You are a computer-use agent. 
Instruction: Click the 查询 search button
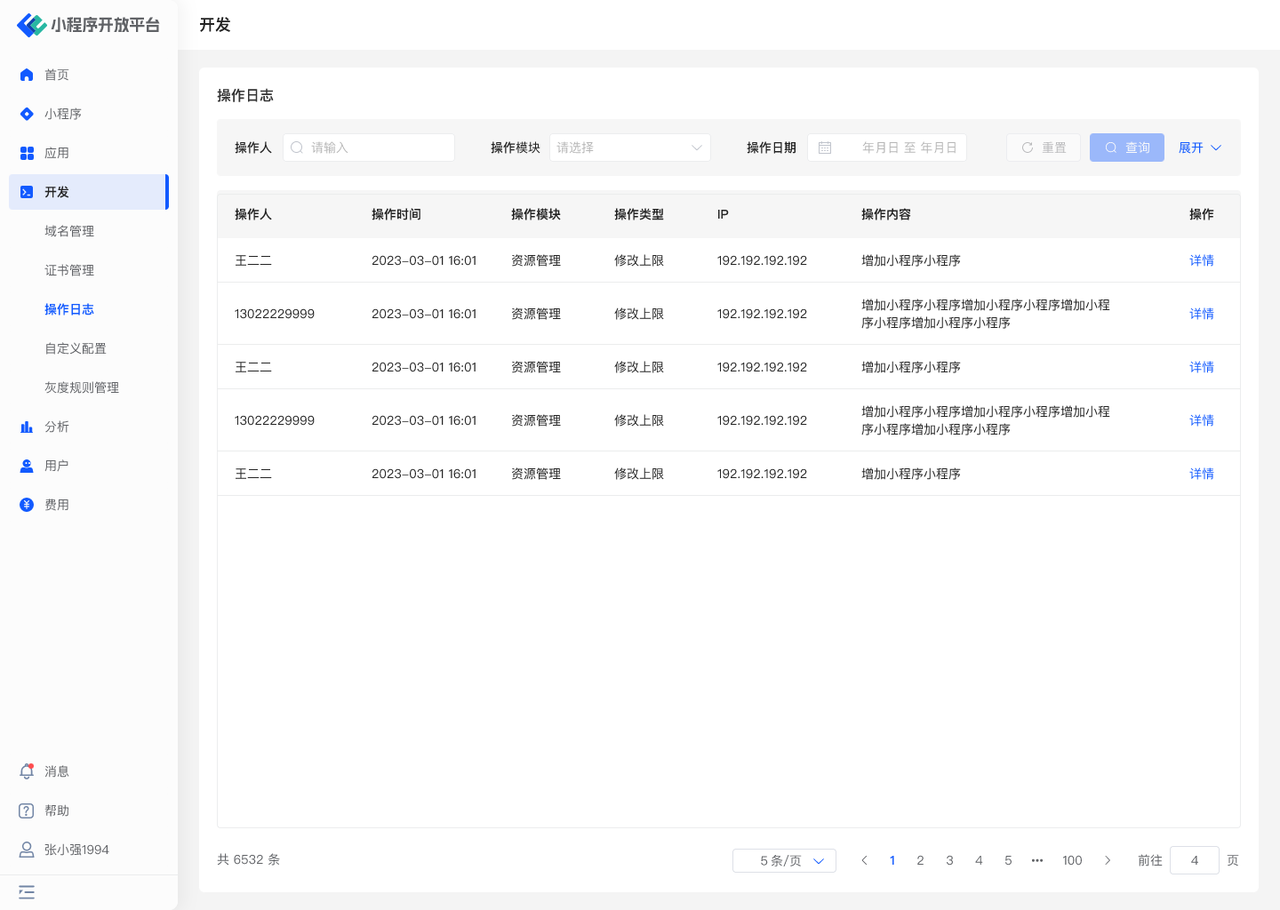pyautogui.click(x=1126, y=148)
